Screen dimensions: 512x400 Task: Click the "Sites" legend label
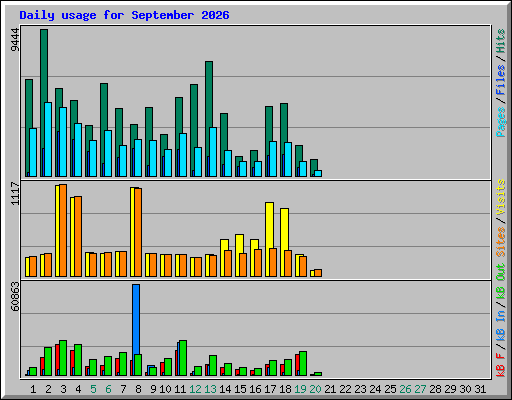500,242
